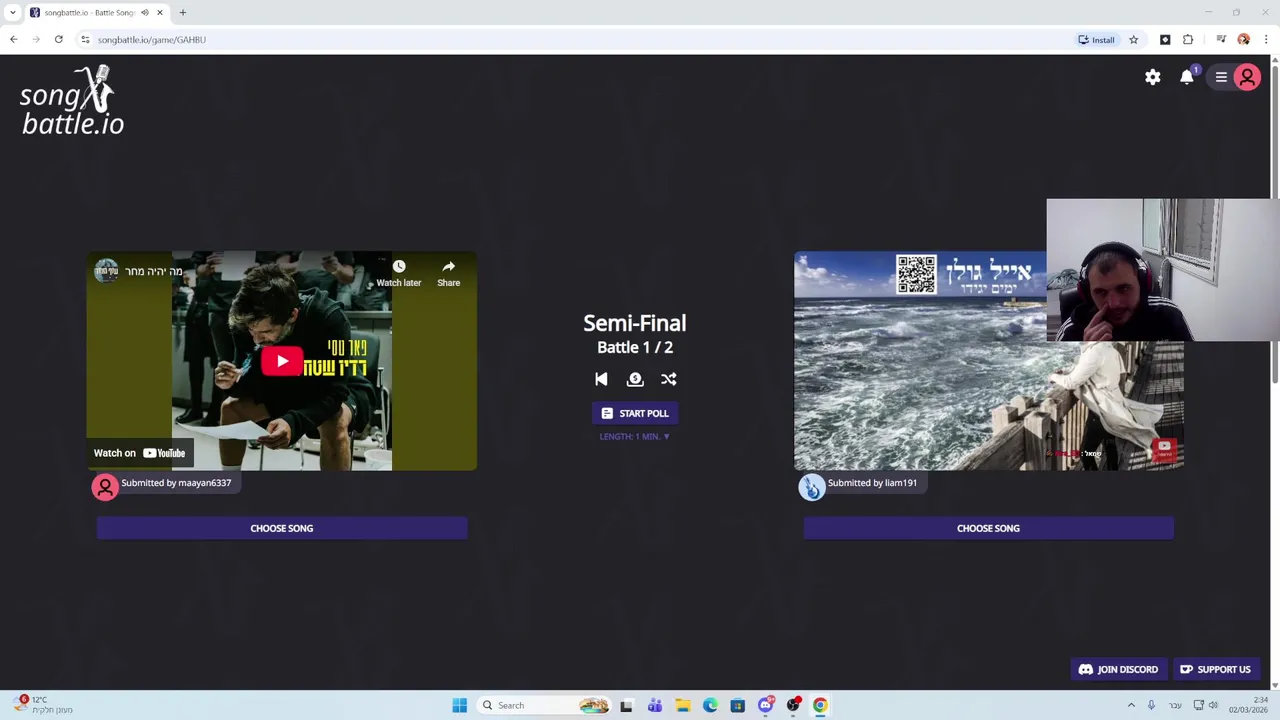Click the QR code on the right video

click(x=916, y=274)
